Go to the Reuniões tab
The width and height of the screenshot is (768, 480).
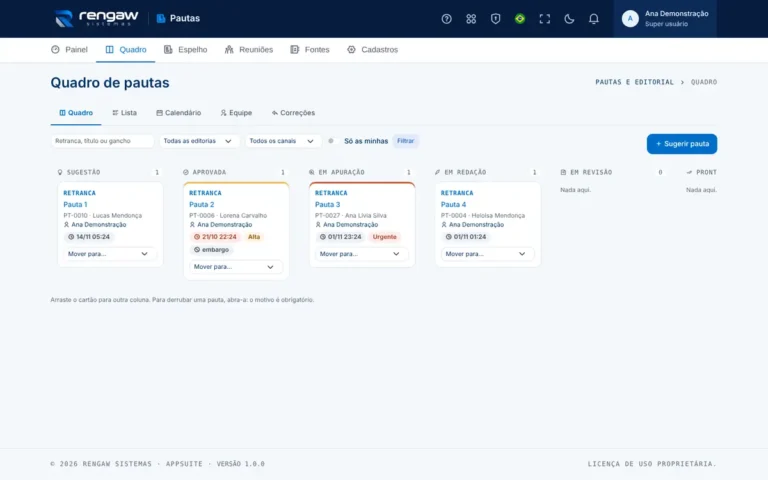[x=248, y=49]
